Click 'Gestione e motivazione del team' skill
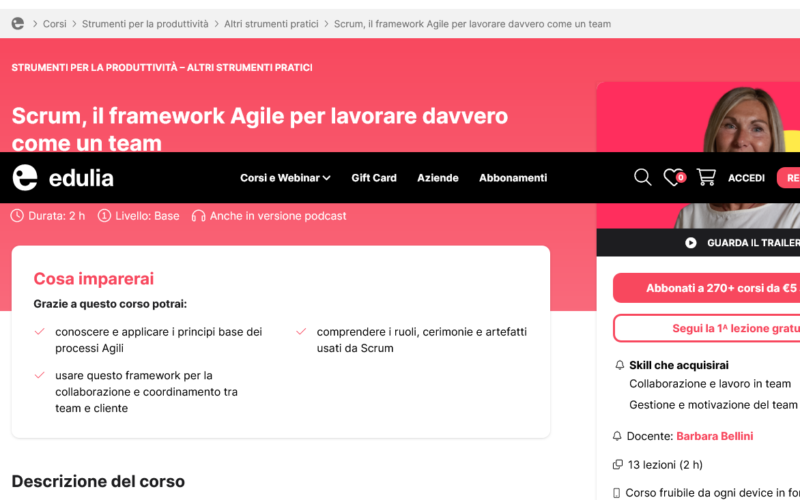Image resolution: width=800 pixels, height=500 pixels. tap(713, 405)
